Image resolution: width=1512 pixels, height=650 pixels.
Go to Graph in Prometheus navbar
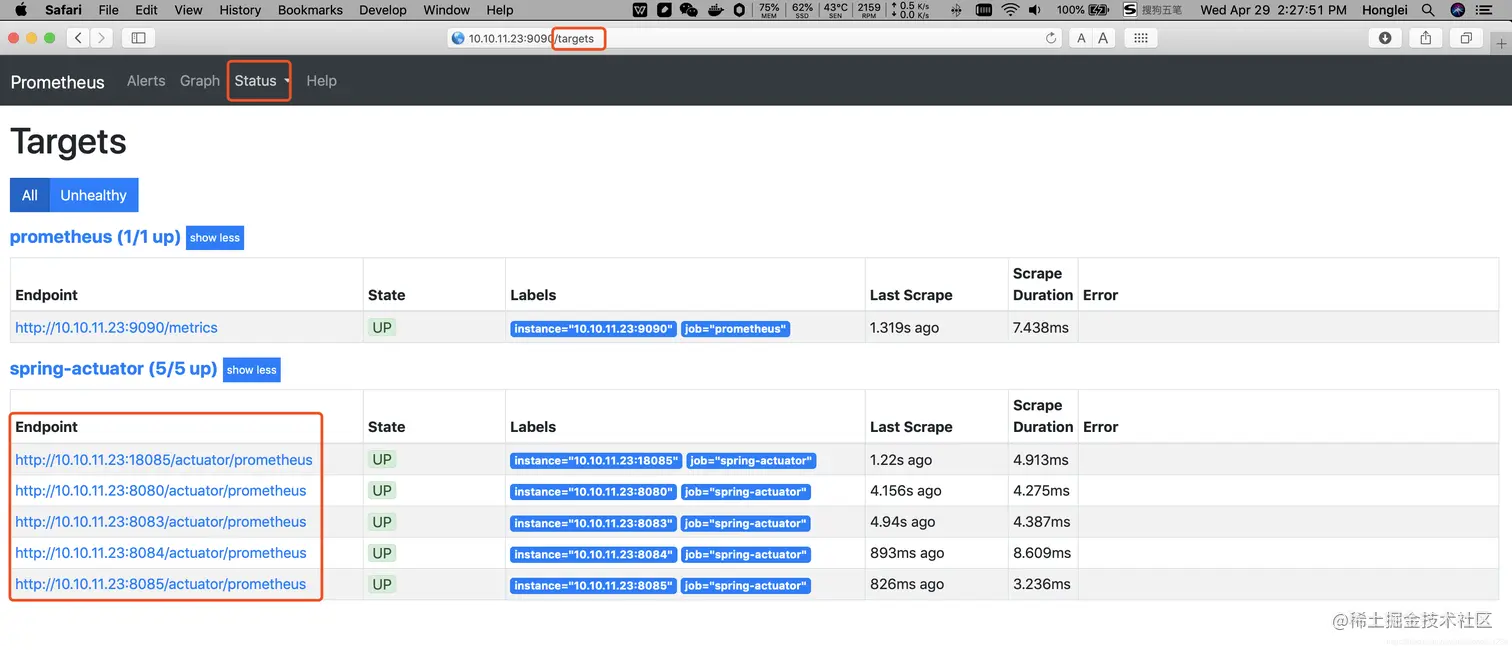pos(200,81)
